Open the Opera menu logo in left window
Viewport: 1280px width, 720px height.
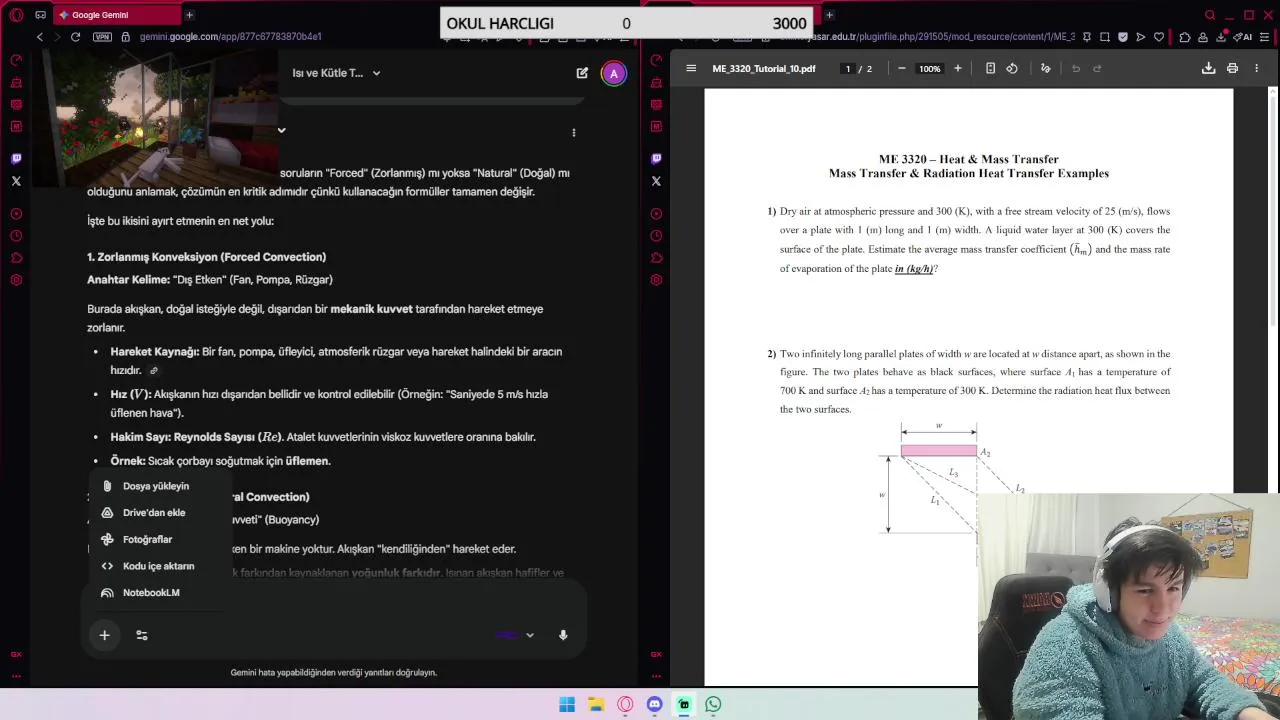coord(16,15)
